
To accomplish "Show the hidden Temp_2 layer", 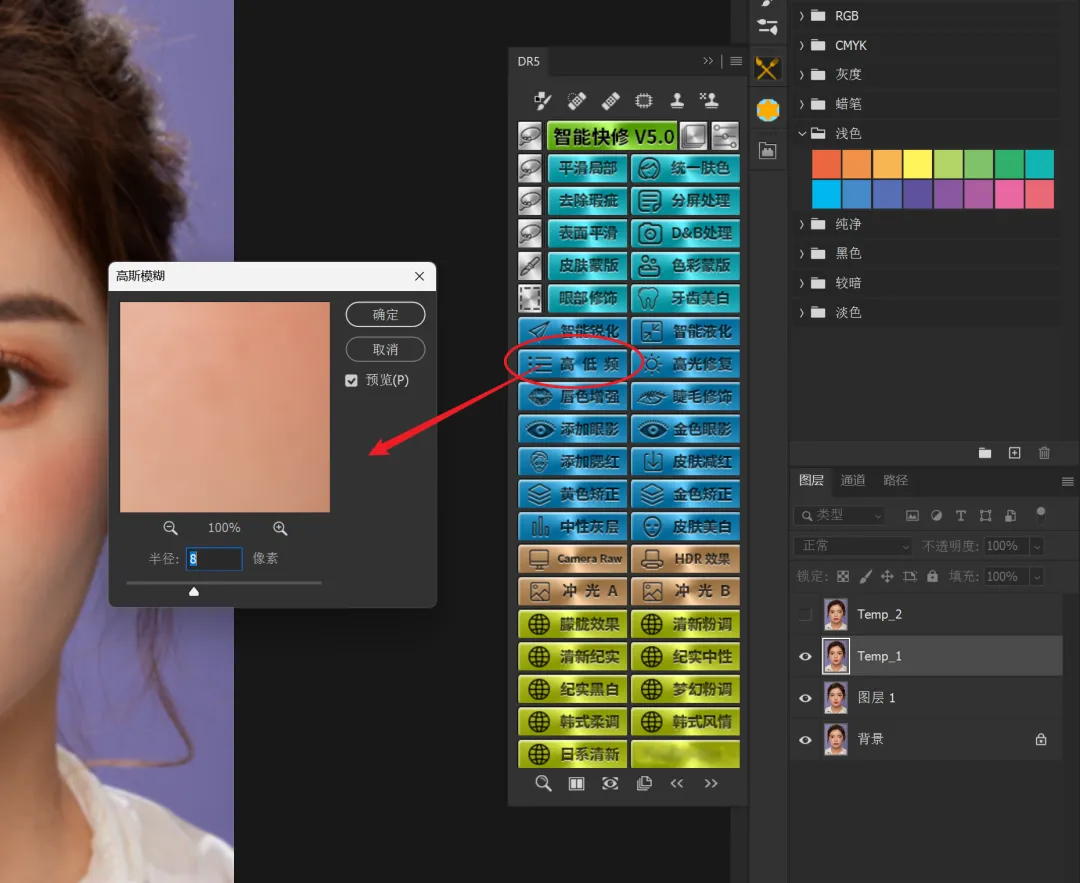I will point(804,614).
